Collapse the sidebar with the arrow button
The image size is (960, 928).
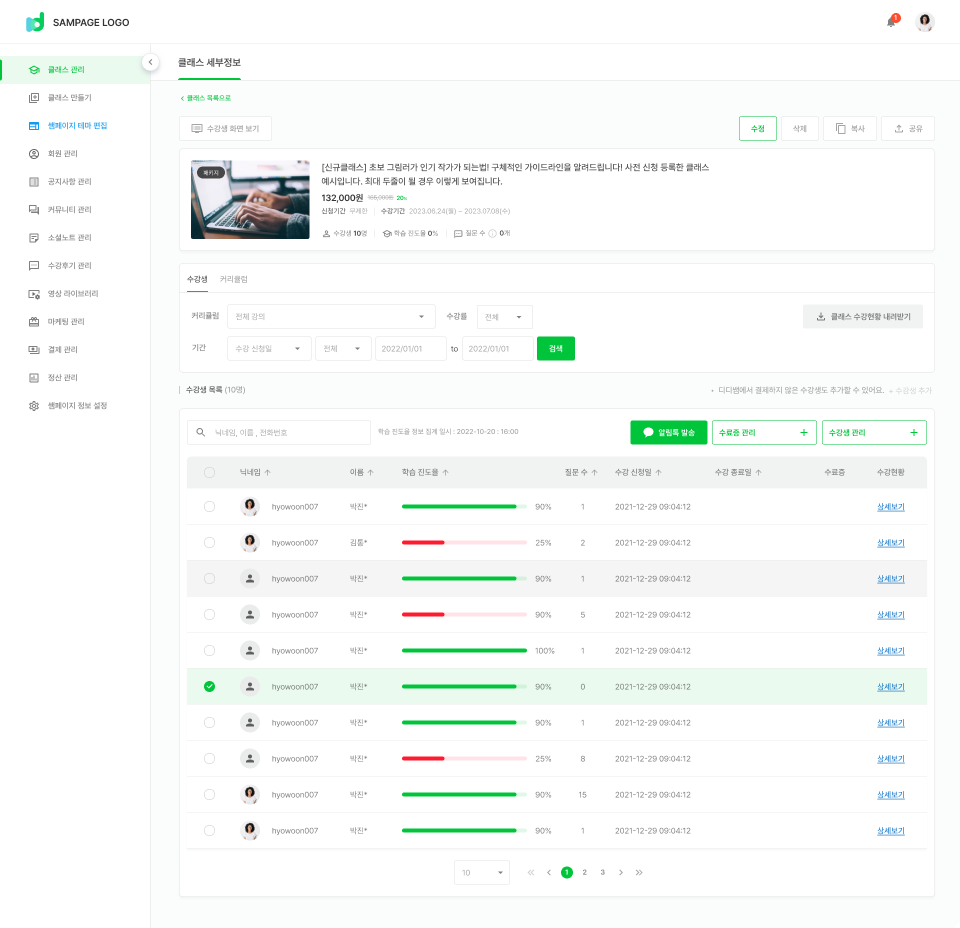150,62
